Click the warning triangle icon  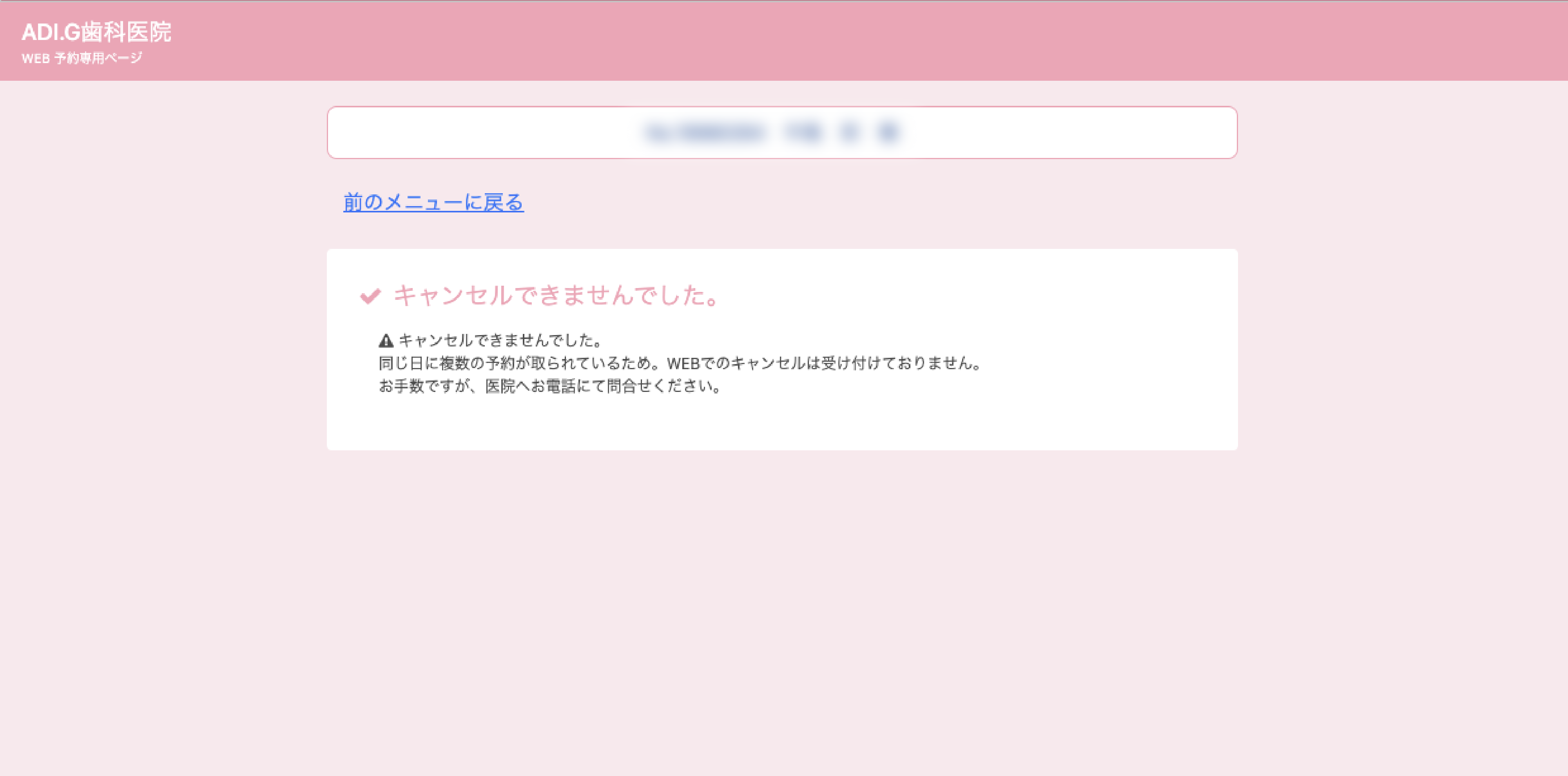(386, 341)
